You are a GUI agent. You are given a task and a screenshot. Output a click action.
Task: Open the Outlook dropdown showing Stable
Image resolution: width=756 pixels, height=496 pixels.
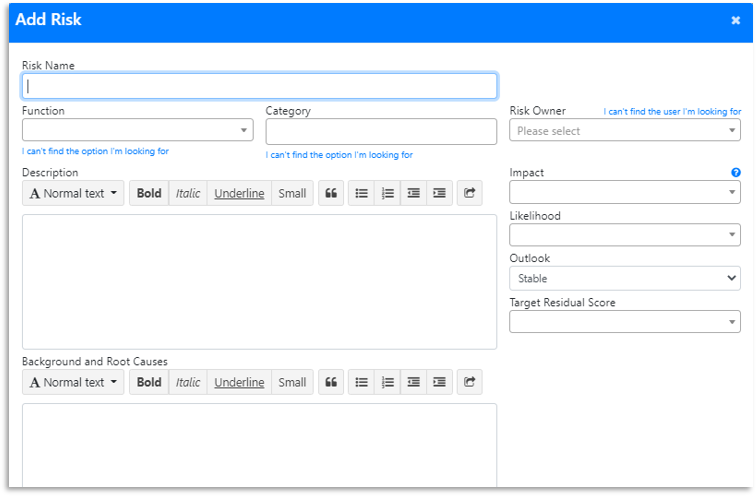point(624,279)
